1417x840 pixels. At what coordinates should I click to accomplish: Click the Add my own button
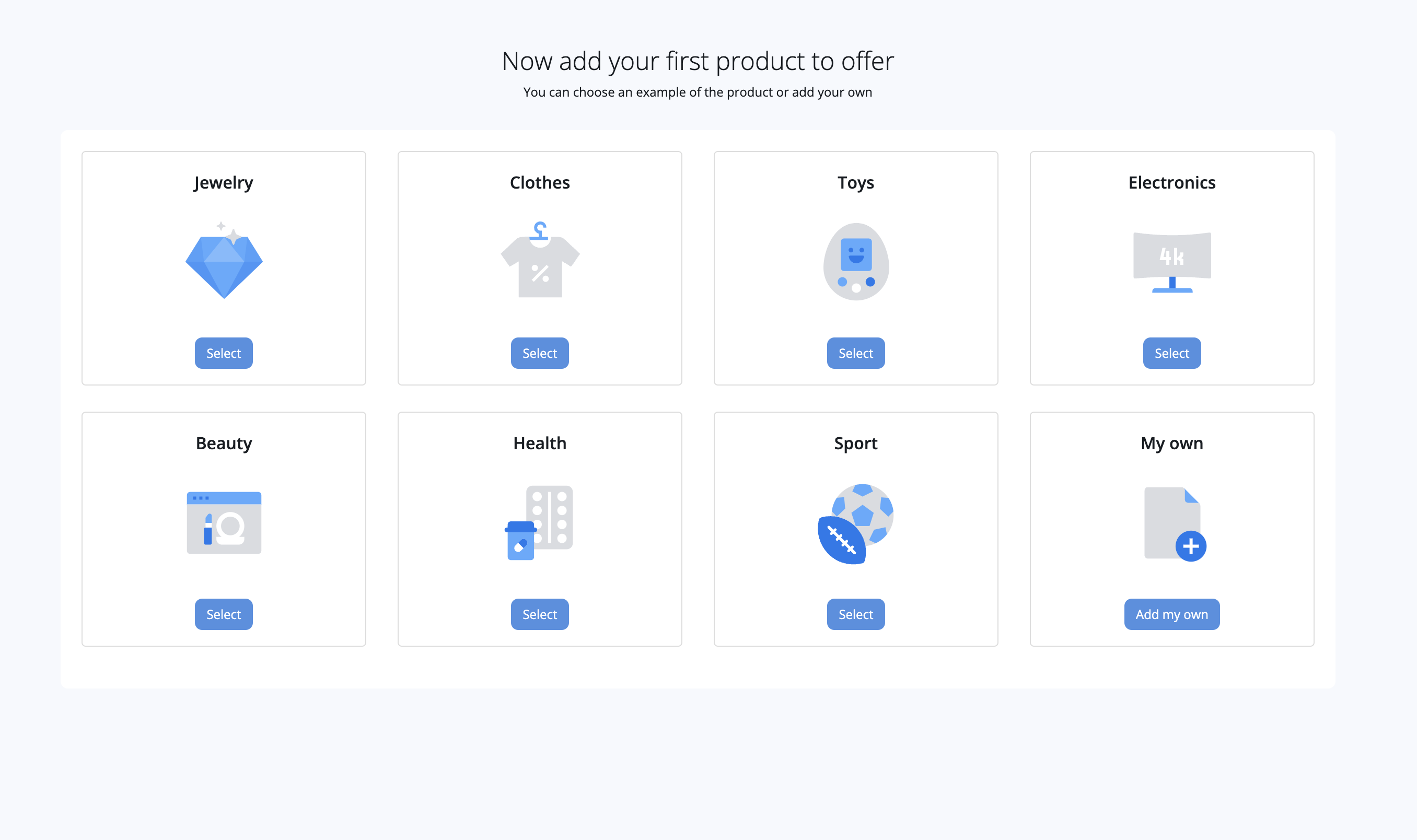1171,614
